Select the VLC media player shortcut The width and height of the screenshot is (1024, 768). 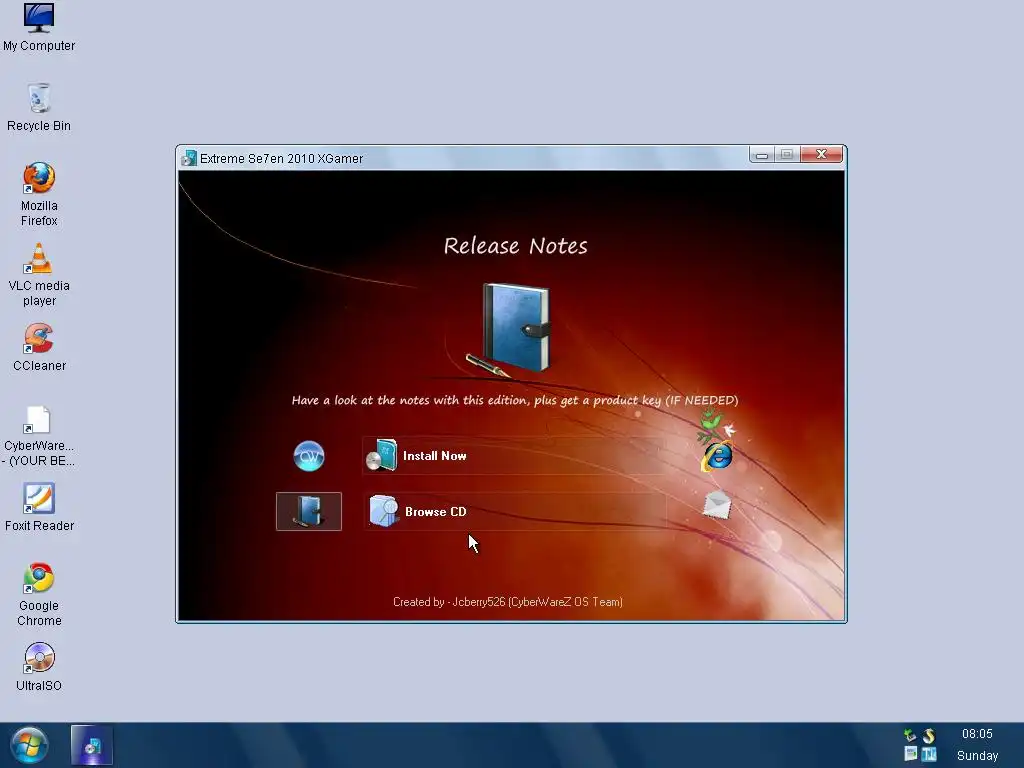pos(39,275)
